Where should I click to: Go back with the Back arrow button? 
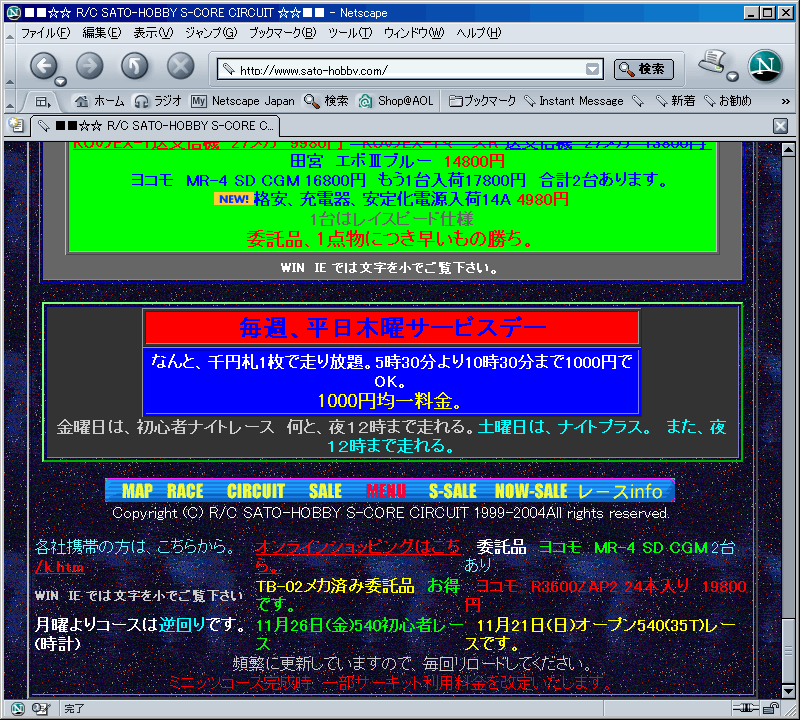coord(43,66)
